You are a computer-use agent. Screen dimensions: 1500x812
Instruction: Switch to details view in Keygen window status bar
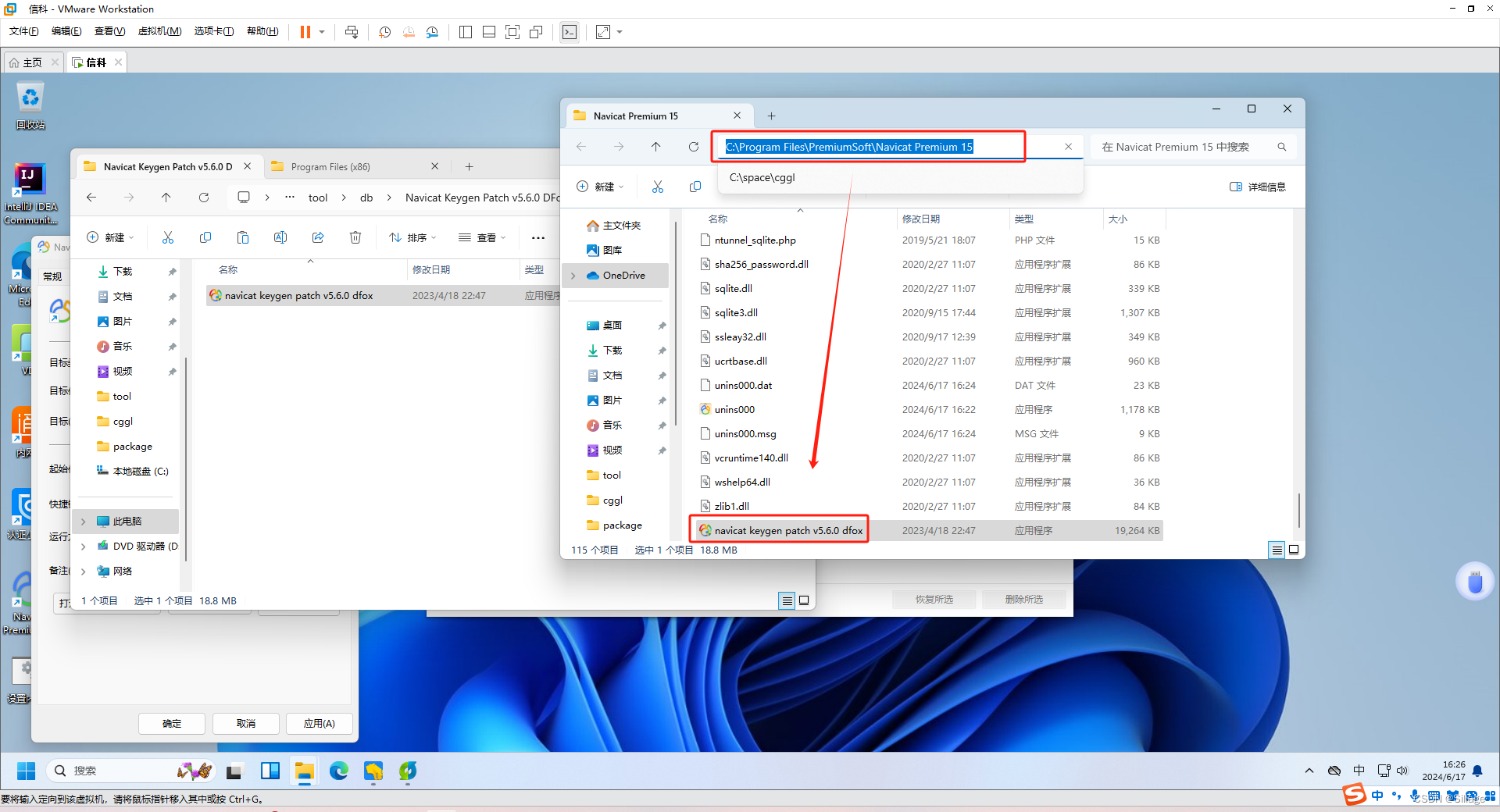coord(787,600)
